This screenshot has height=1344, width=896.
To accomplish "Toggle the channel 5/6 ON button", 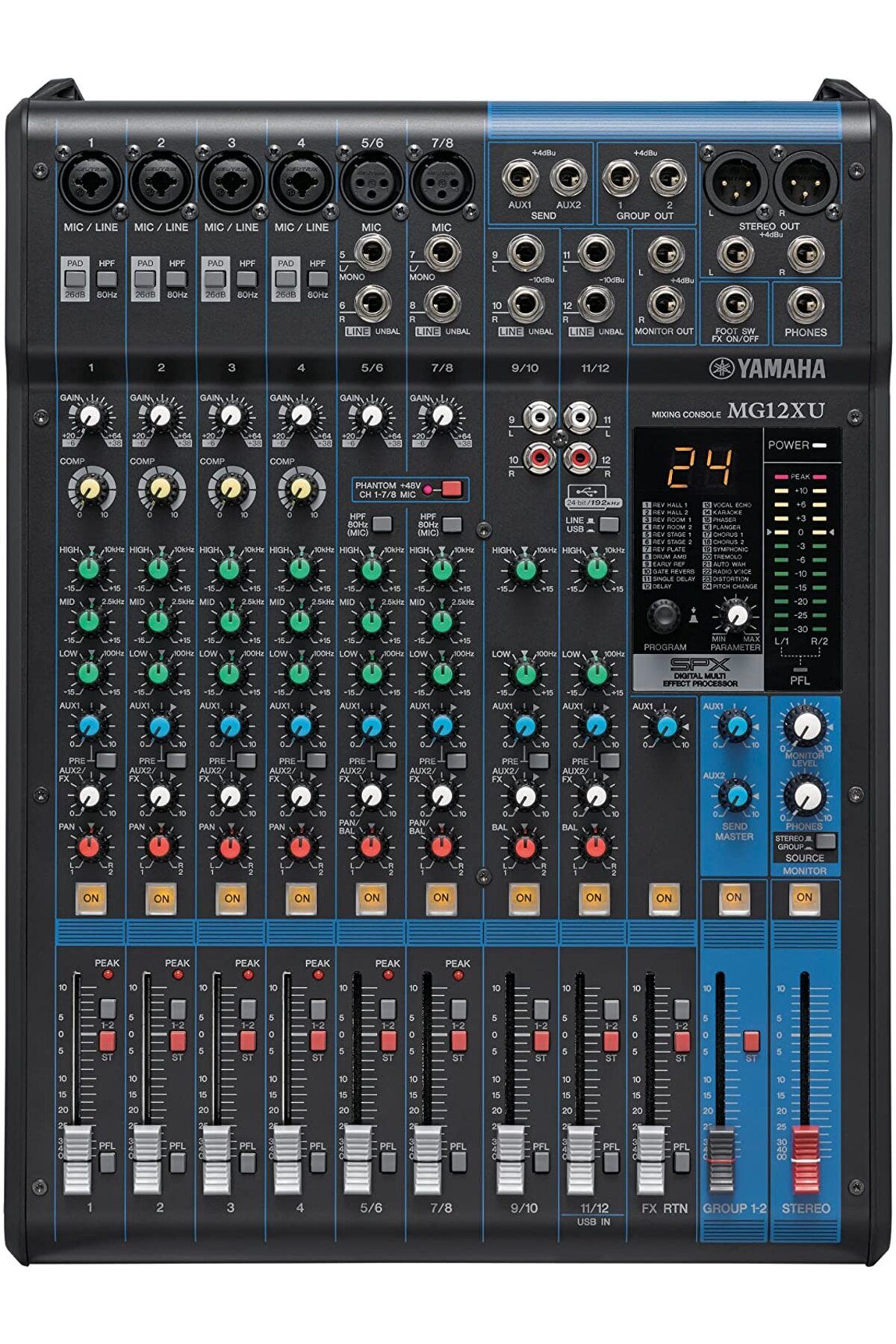I will [371, 897].
